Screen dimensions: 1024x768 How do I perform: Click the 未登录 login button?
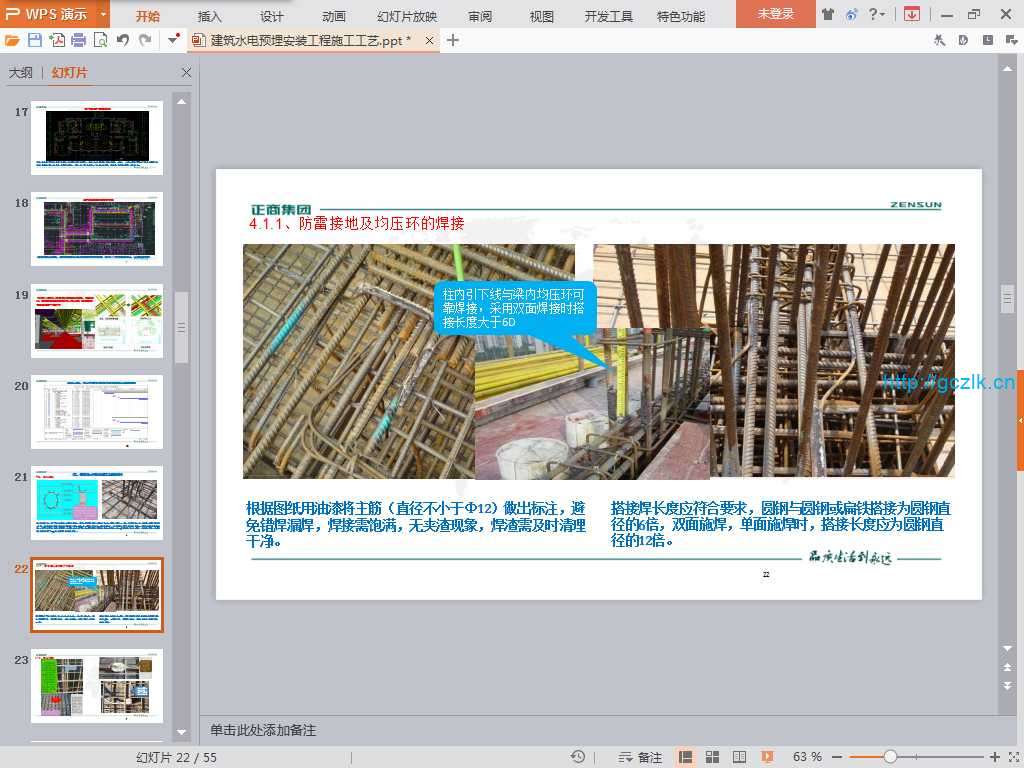pyautogui.click(x=775, y=14)
